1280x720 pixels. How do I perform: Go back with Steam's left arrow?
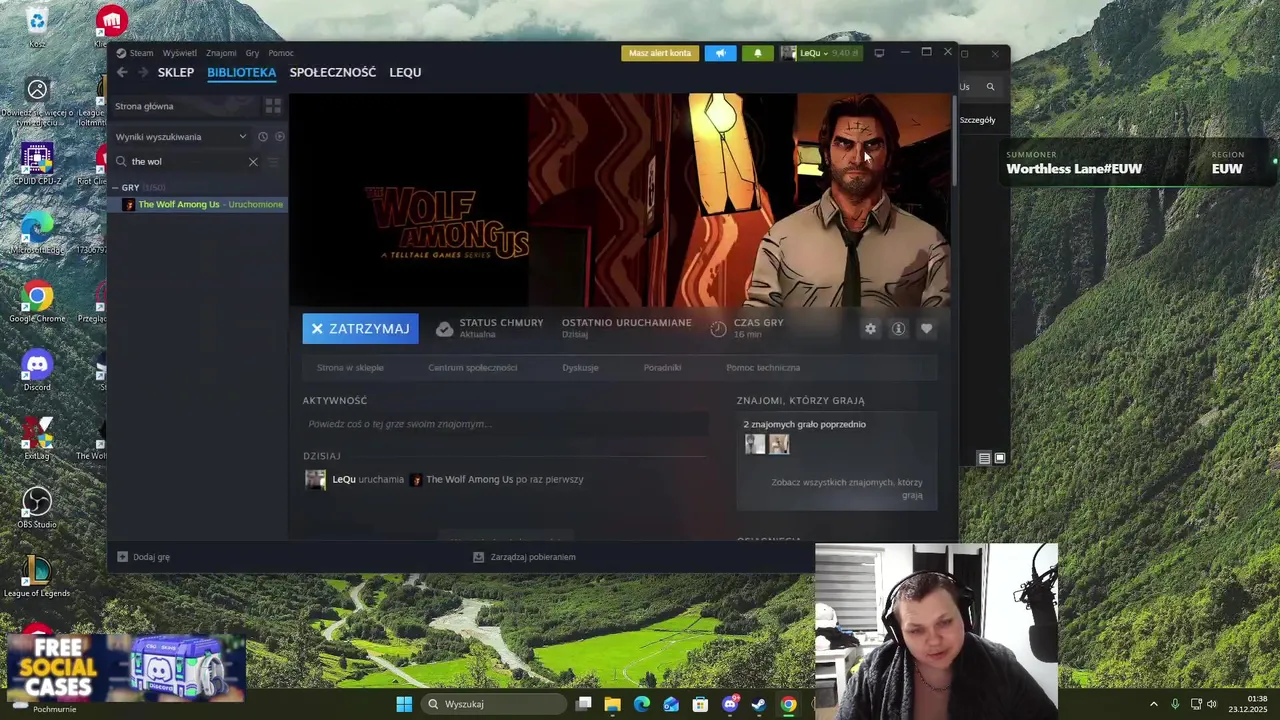tap(122, 72)
